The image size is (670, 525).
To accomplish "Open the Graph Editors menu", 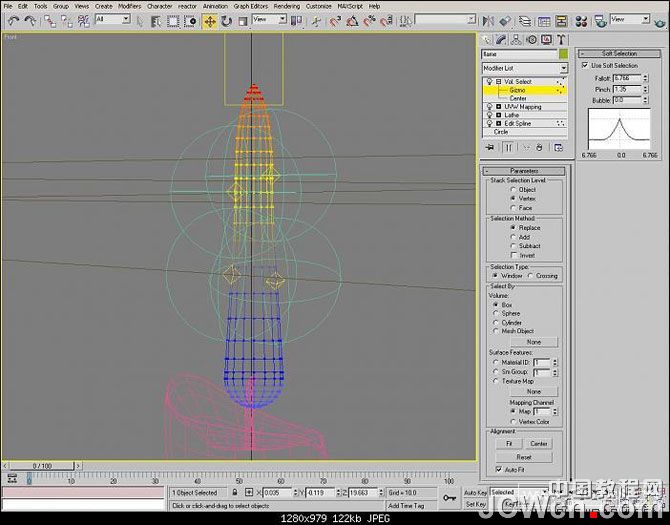I will (250, 6).
